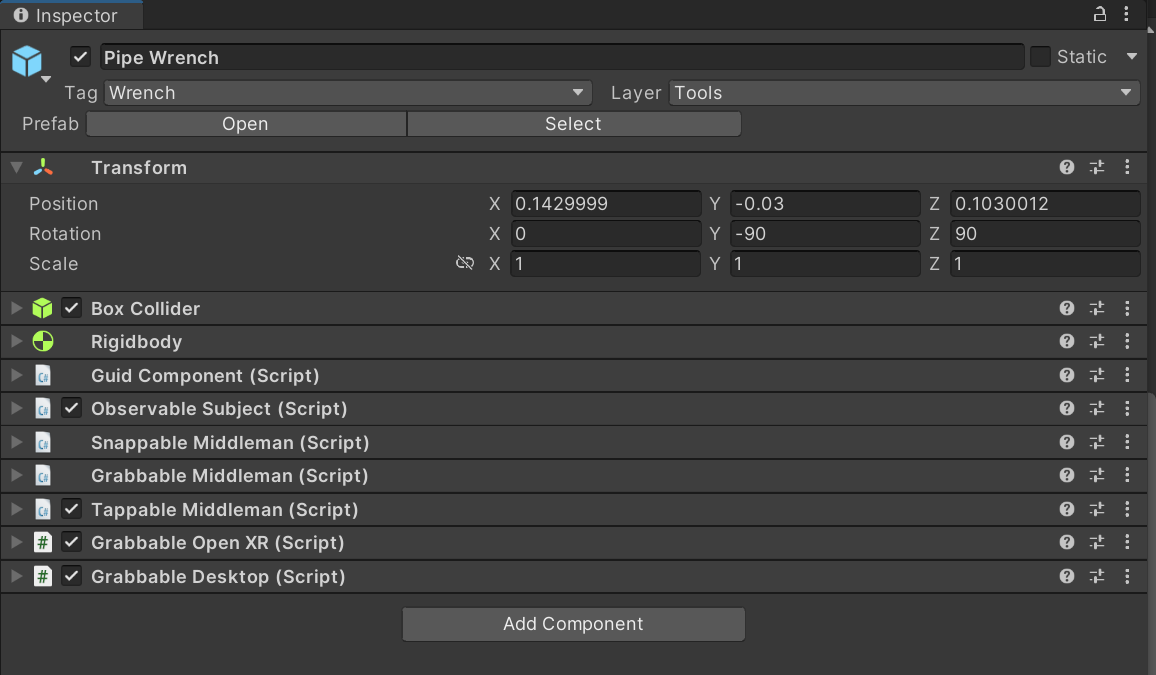
Task: Expand the Rigidbody component foldout
Action: (x=16, y=342)
